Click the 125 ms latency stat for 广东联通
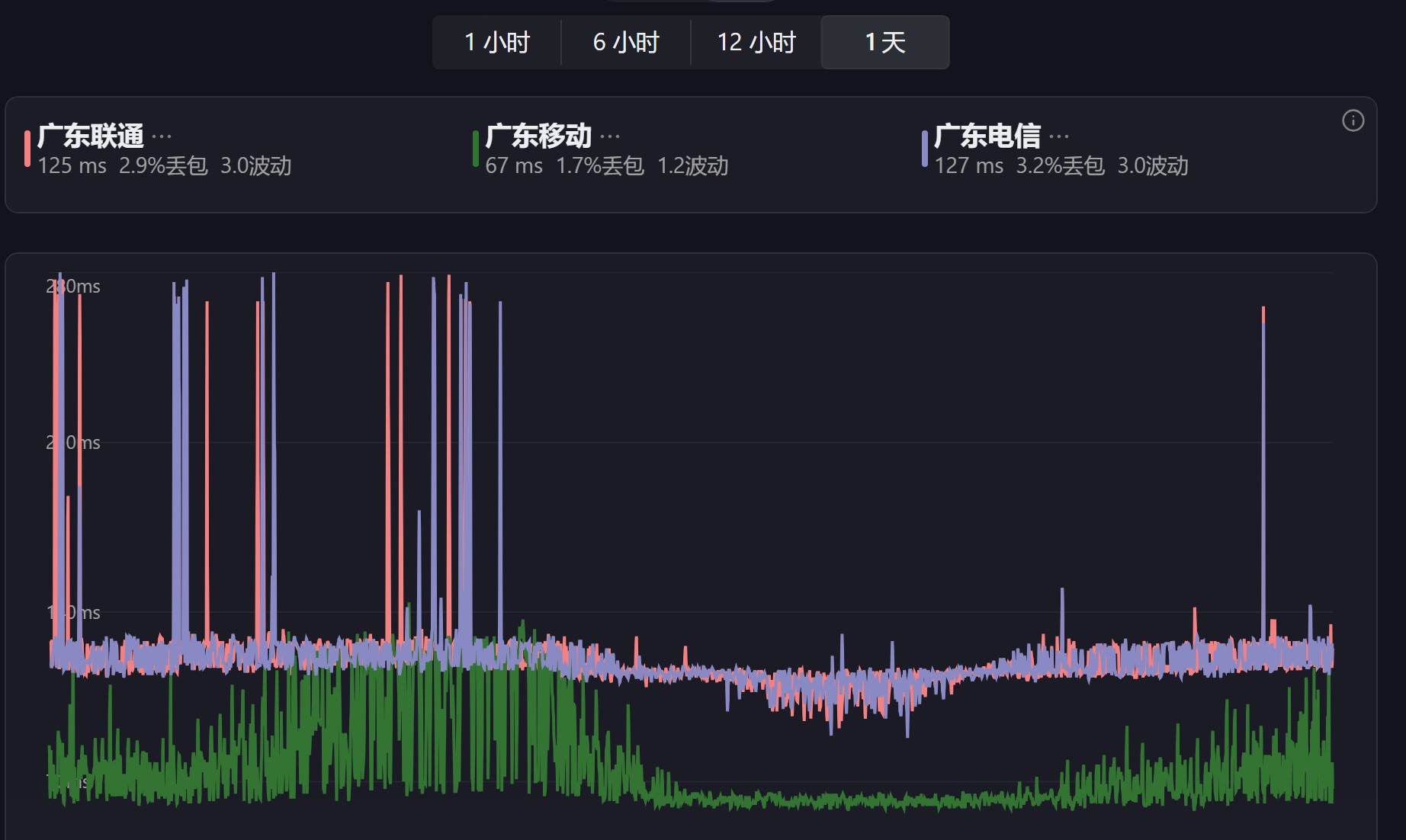Image resolution: width=1406 pixels, height=840 pixels. (x=72, y=166)
